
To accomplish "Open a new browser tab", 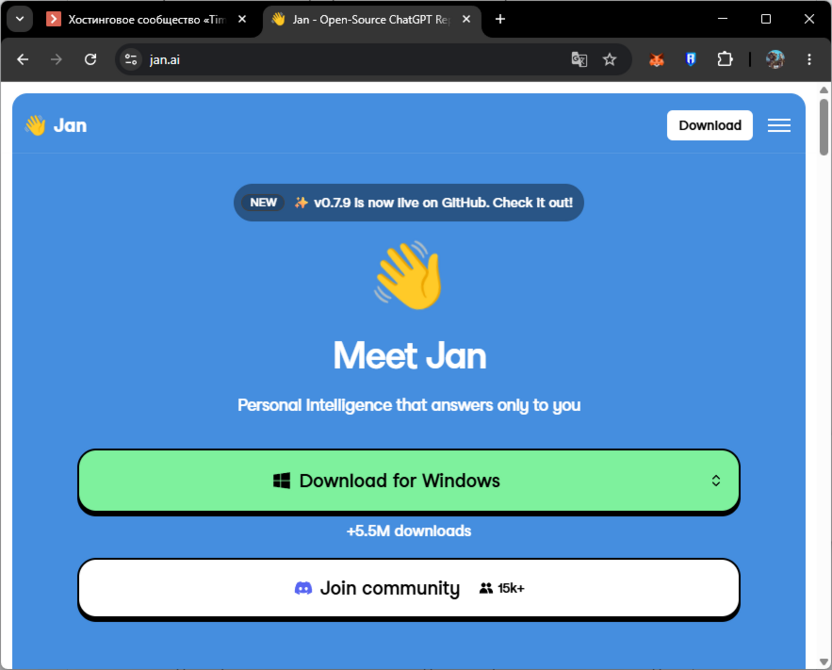I will [500, 19].
